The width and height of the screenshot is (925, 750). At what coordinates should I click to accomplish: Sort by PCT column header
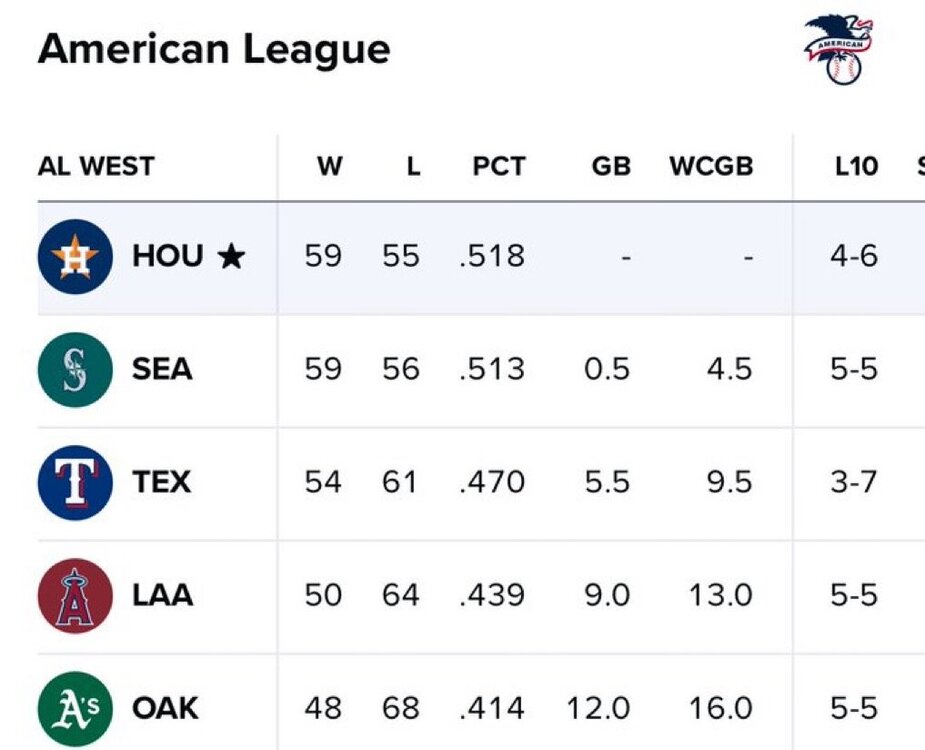(498, 166)
